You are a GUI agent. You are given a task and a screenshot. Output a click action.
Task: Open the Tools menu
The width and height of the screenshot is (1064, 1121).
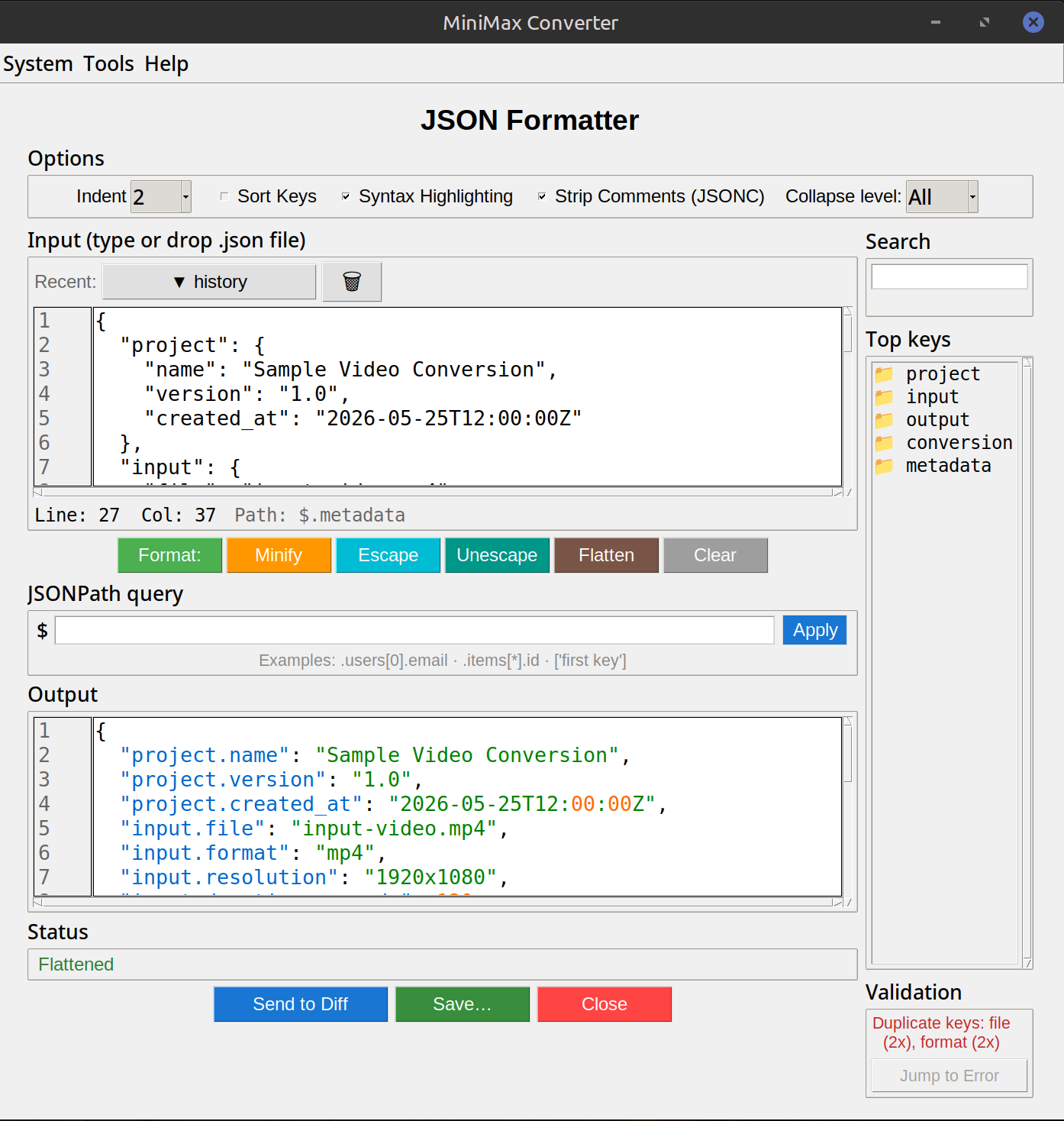tap(108, 64)
